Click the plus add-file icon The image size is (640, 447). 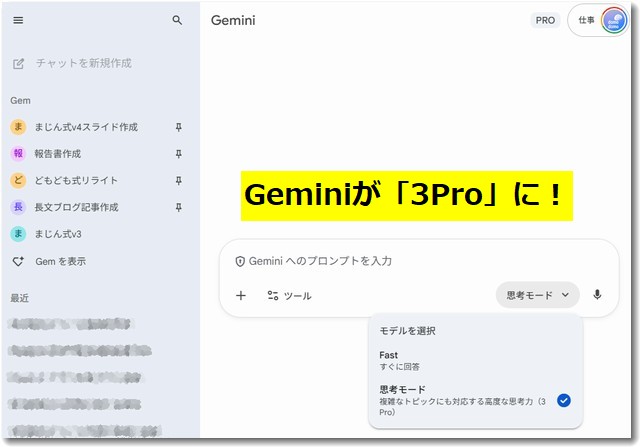[x=241, y=296]
